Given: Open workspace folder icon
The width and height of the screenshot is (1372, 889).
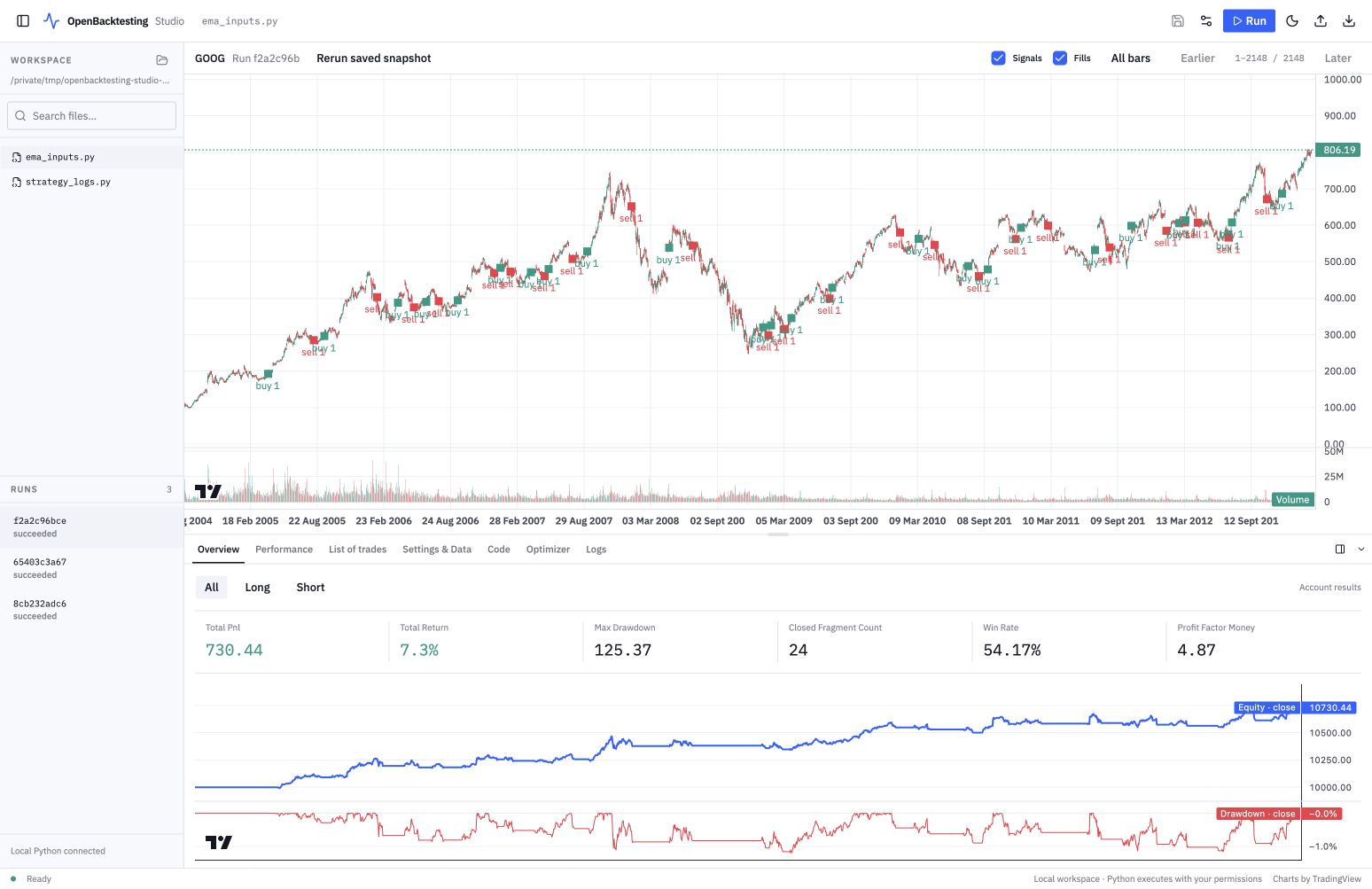Looking at the screenshot, I should coord(162,60).
